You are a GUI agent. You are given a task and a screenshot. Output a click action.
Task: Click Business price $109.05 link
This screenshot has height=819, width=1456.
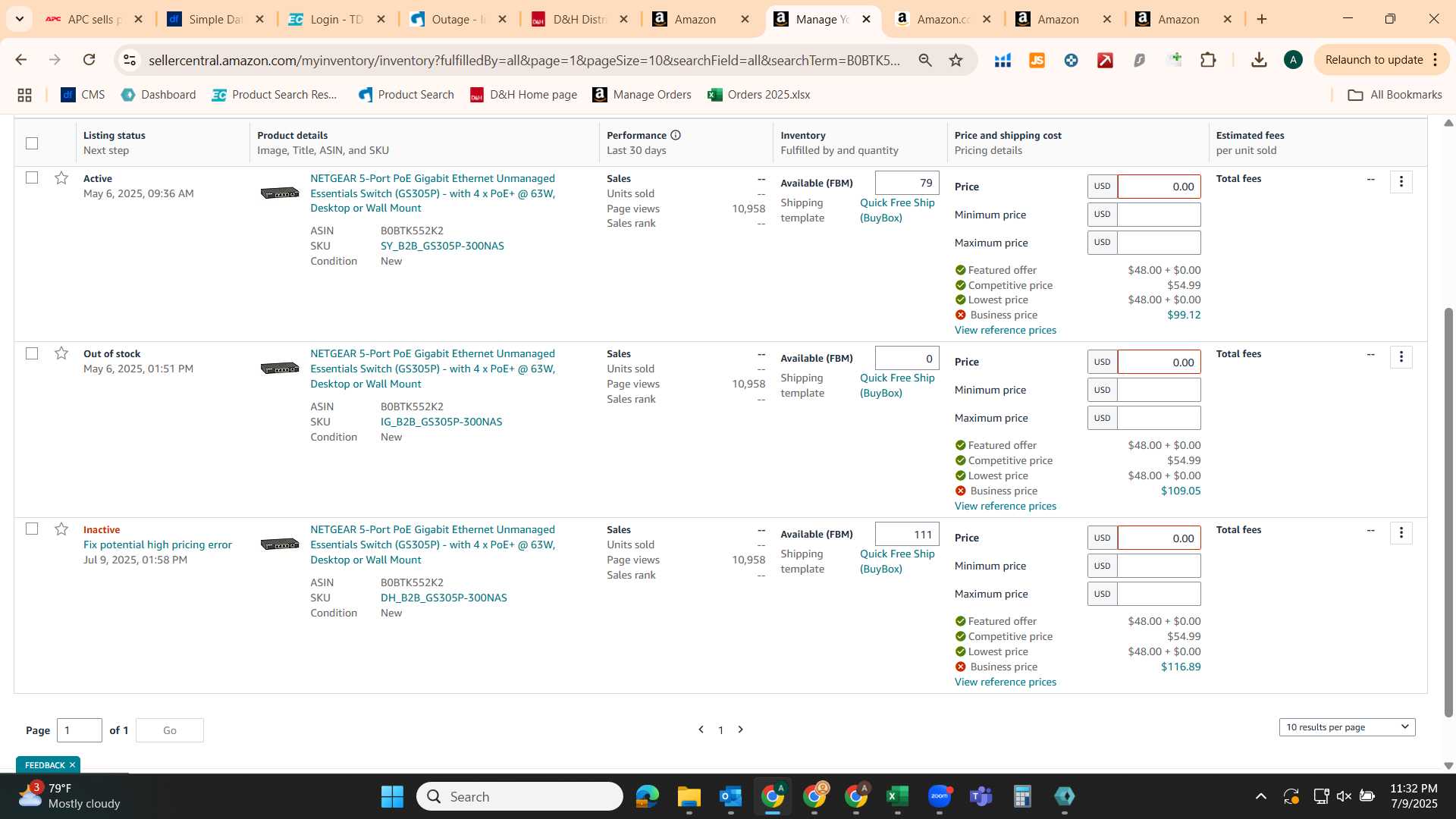tap(1181, 491)
